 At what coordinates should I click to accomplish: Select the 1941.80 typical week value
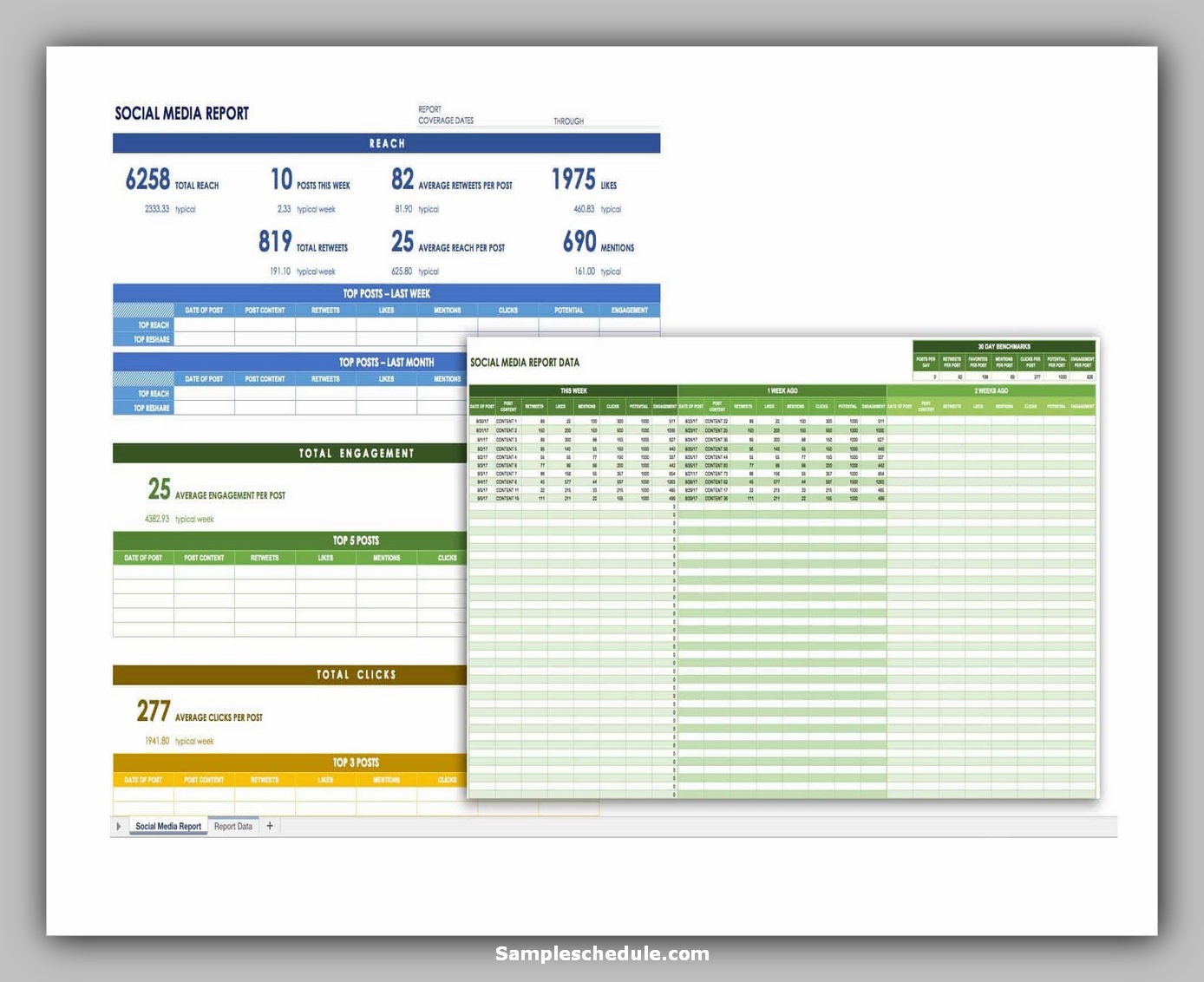click(x=157, y=741)
